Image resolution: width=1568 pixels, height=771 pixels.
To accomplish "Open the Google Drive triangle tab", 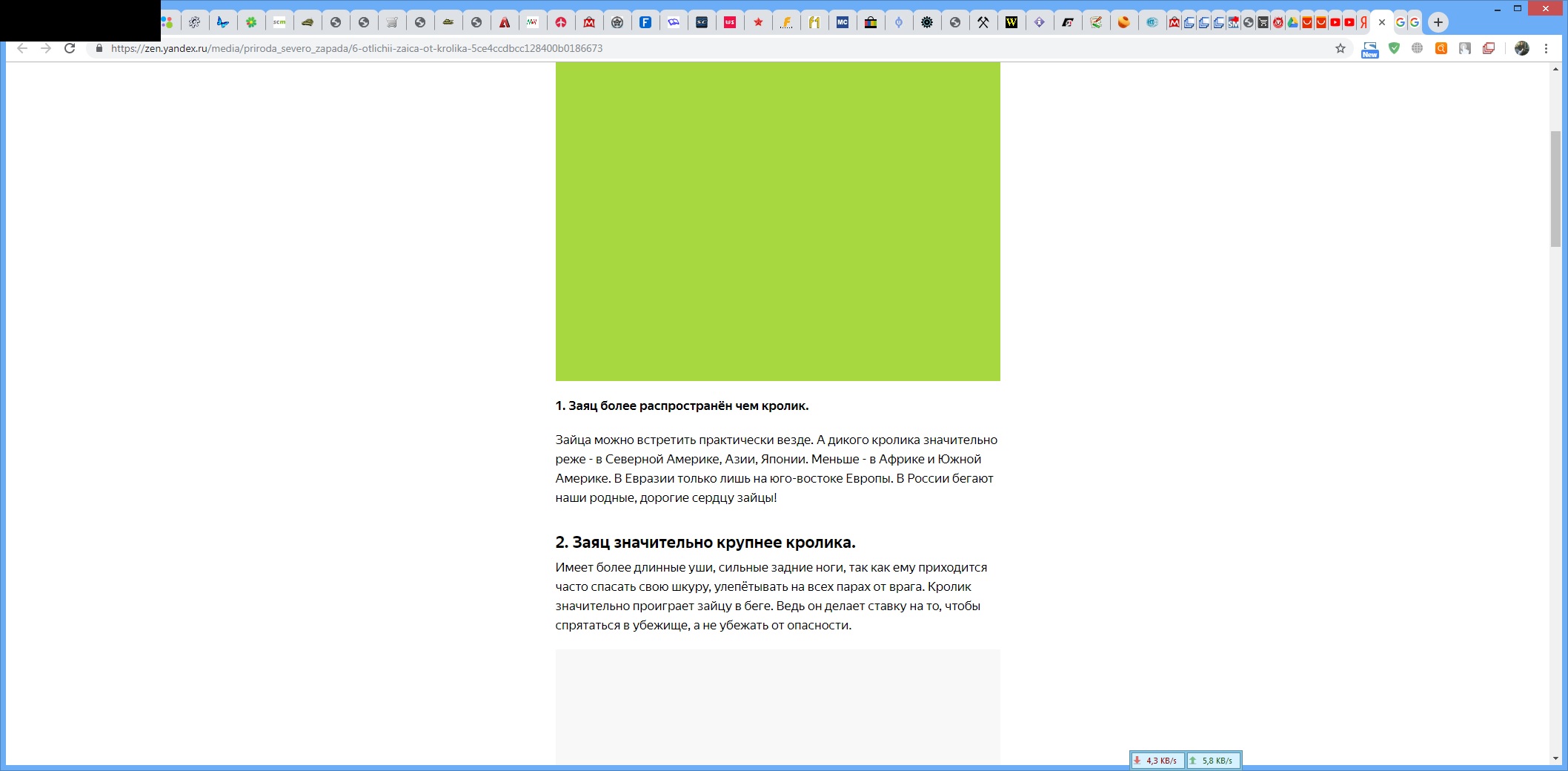I will [x=1293, y=22].
